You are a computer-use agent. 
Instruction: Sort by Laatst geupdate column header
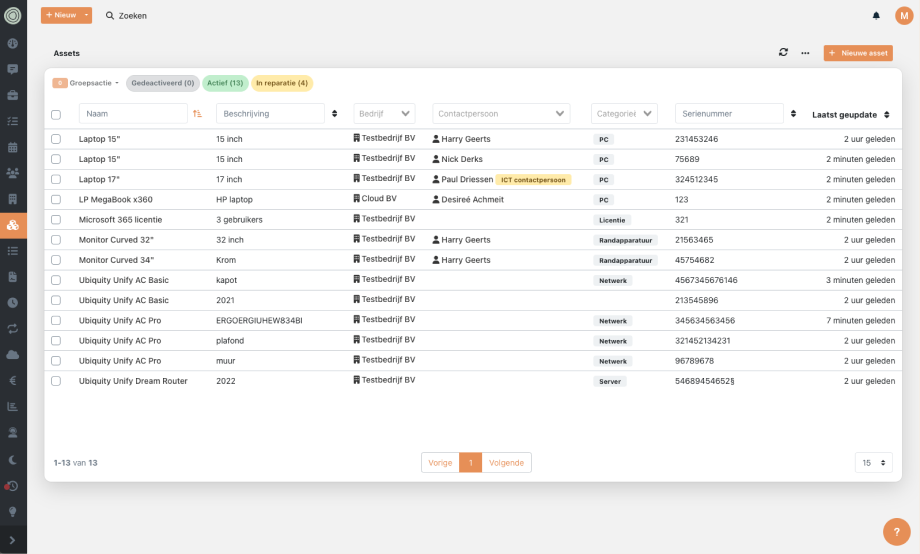pos(851,114)
